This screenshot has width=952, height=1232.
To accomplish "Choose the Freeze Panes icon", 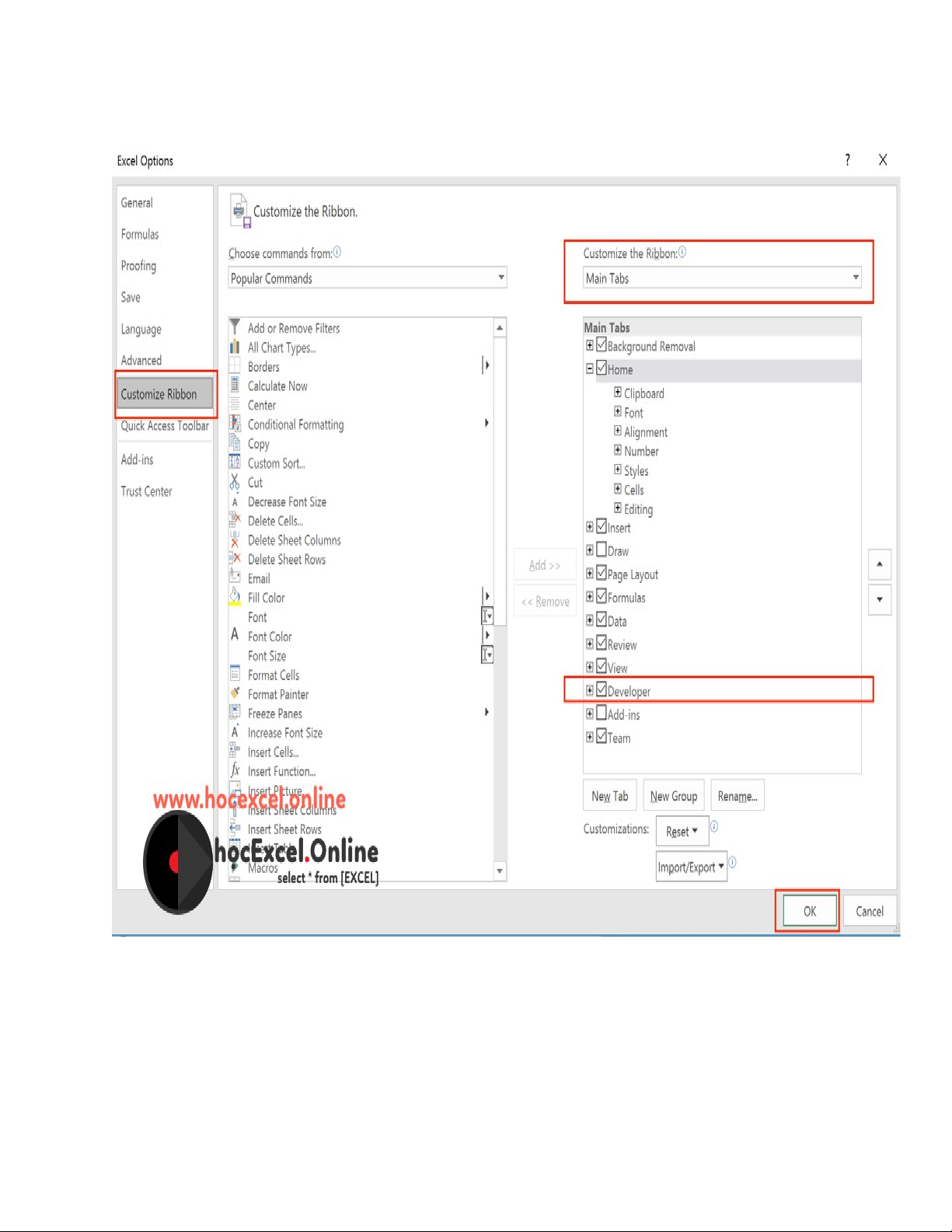I will click(x=235, y=713).
